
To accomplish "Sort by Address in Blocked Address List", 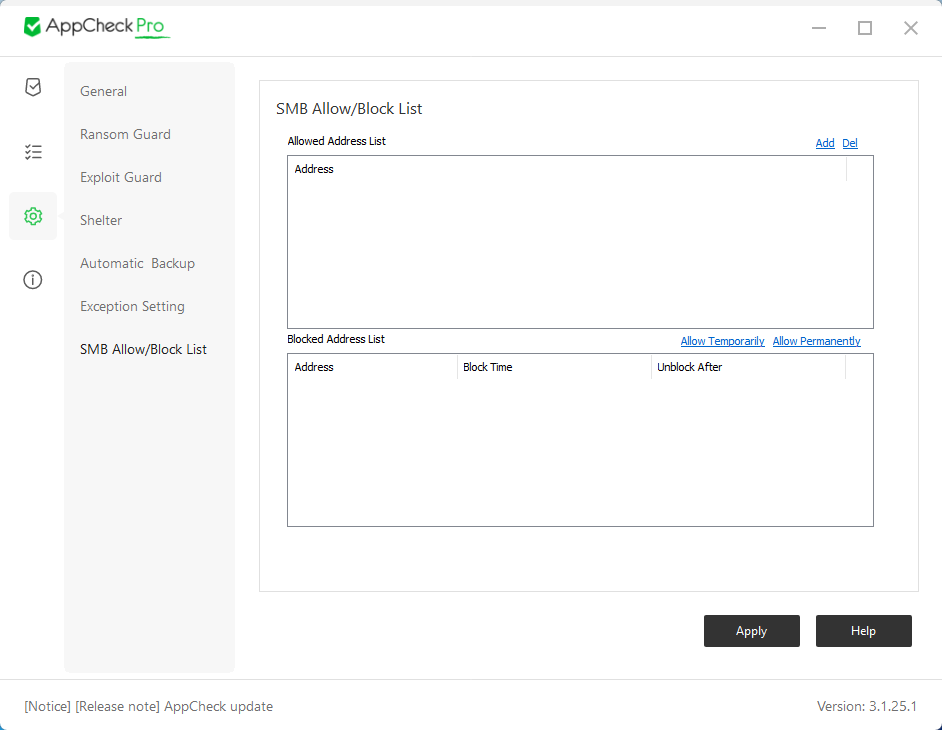I will (x=372, y=367).
